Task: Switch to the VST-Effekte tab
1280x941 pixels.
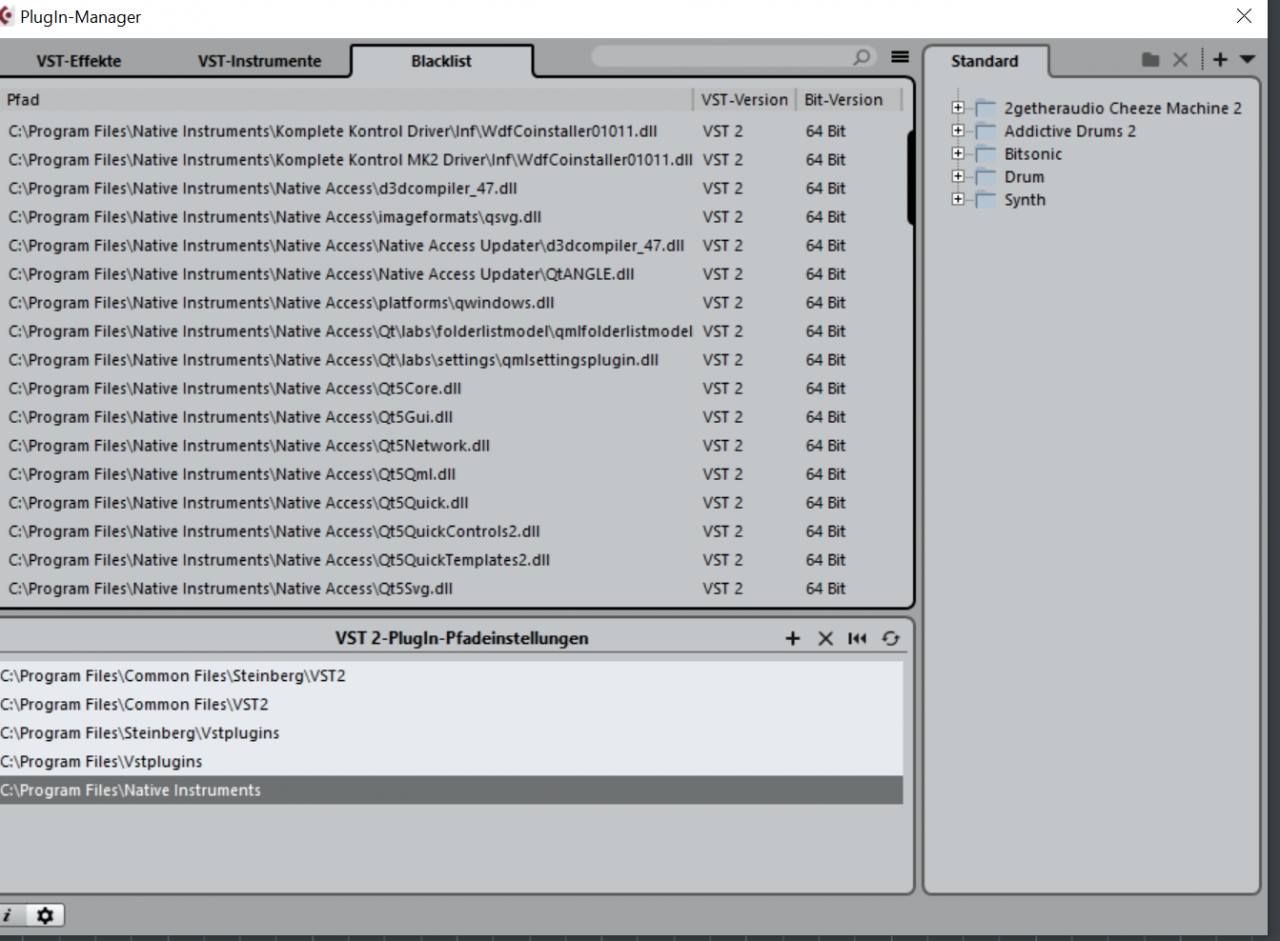Action: [x=79, y=61]
